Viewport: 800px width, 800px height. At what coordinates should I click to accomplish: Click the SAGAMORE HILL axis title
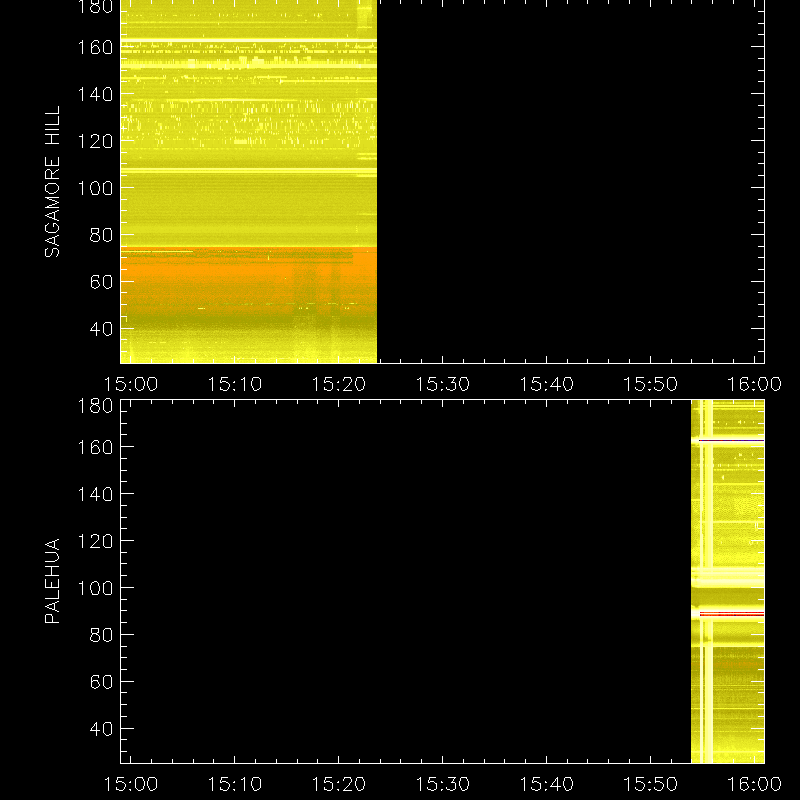point(52,182)
